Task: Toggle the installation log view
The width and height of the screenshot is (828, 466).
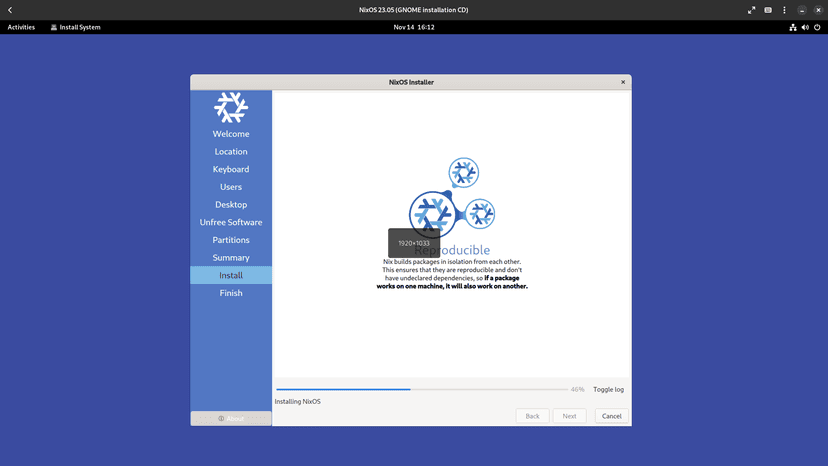Action: coord(608,389)
